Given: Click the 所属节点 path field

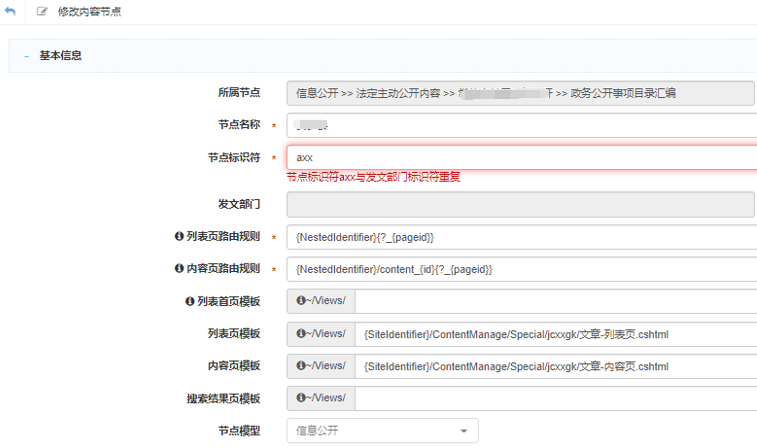Looking at the screenshot, I should pyautogui.click(x=520, y=93).
